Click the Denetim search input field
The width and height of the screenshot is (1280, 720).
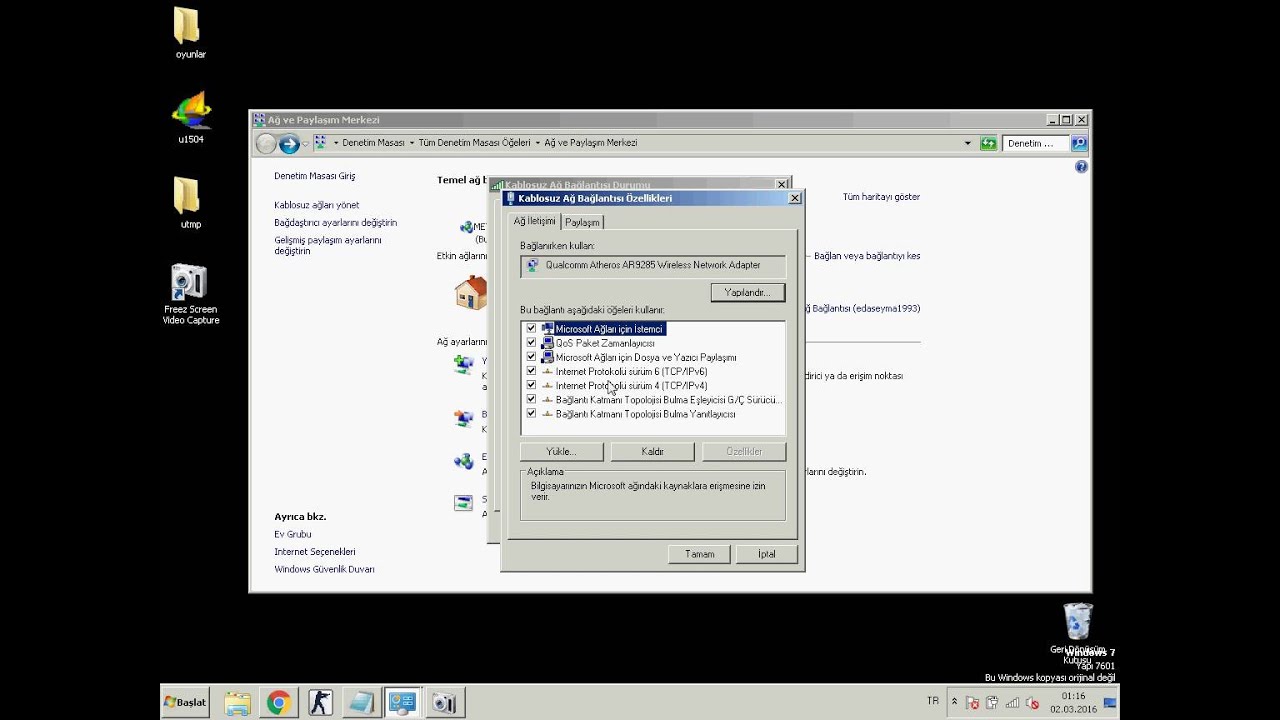click(1036, 143)
